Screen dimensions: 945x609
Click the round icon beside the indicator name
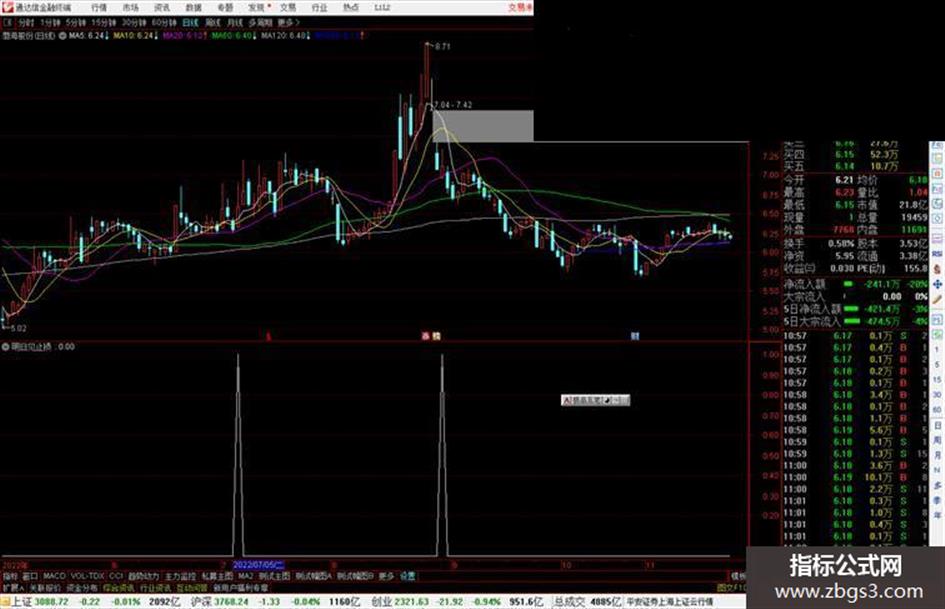(x=6, y=347)
